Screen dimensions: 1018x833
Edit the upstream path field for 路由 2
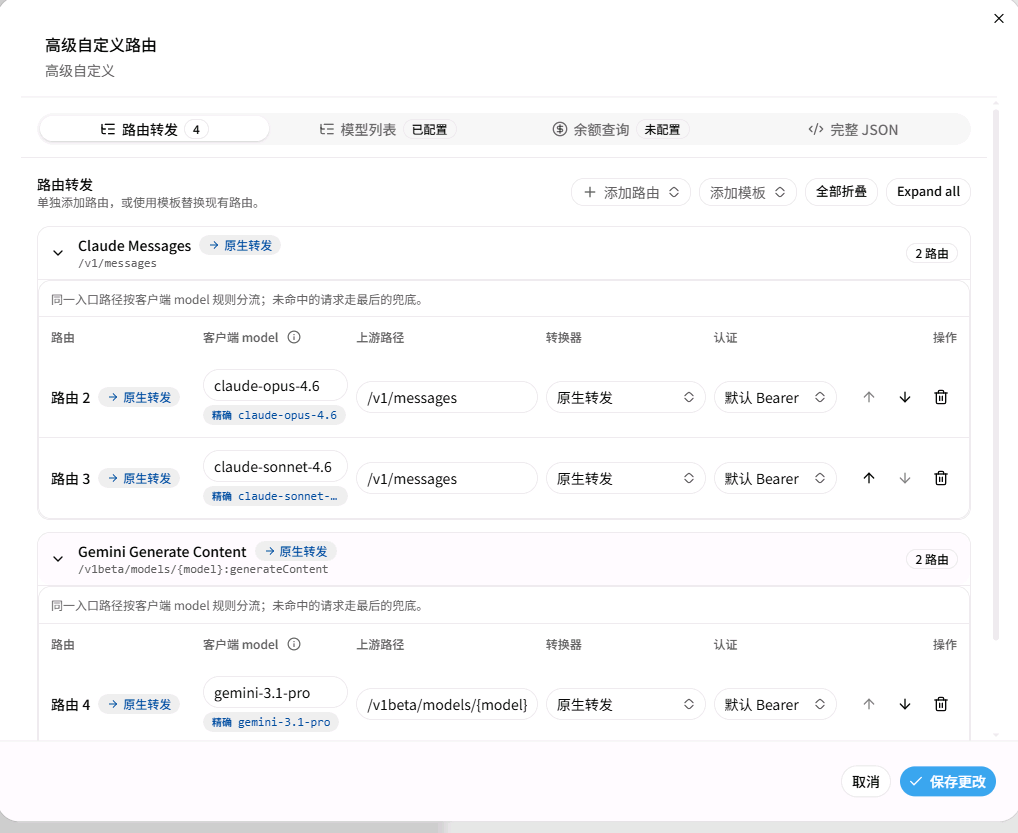(x=447, y=397)
